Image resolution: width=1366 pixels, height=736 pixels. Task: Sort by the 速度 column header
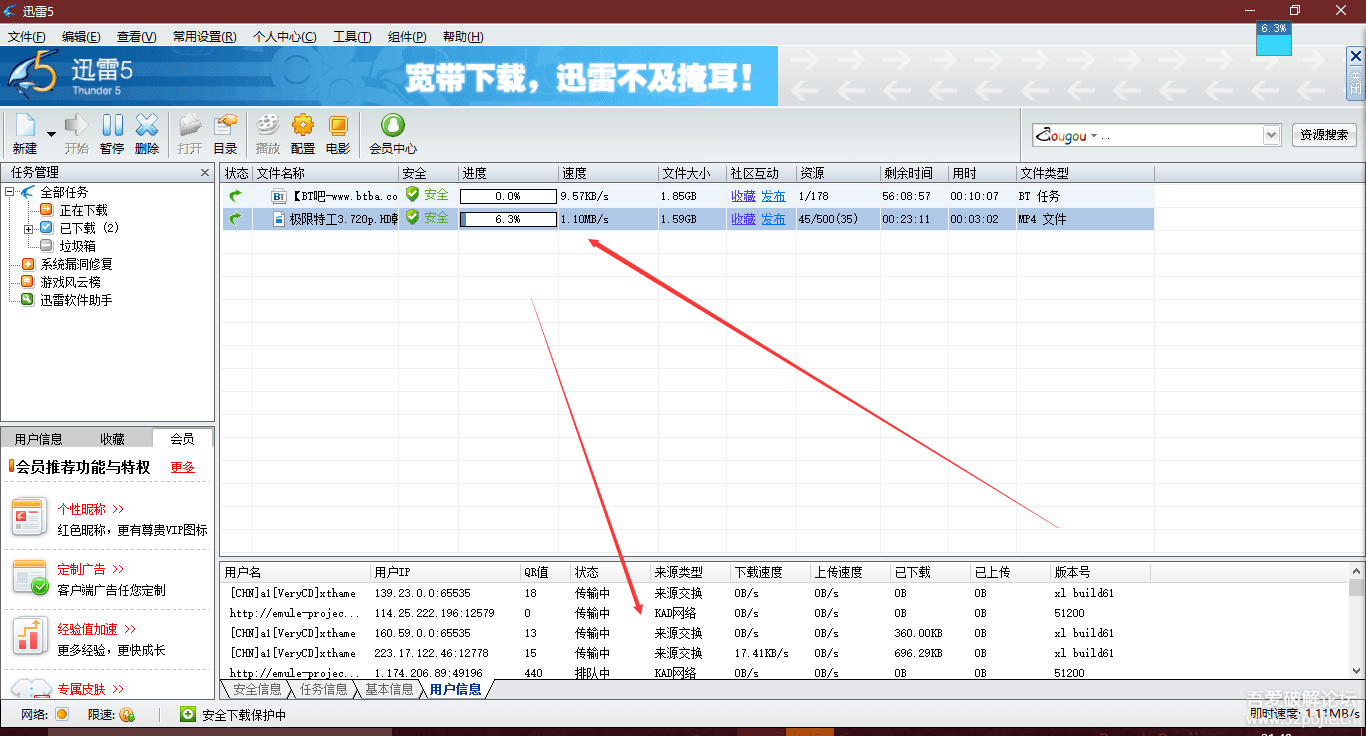tap(608, 173)
